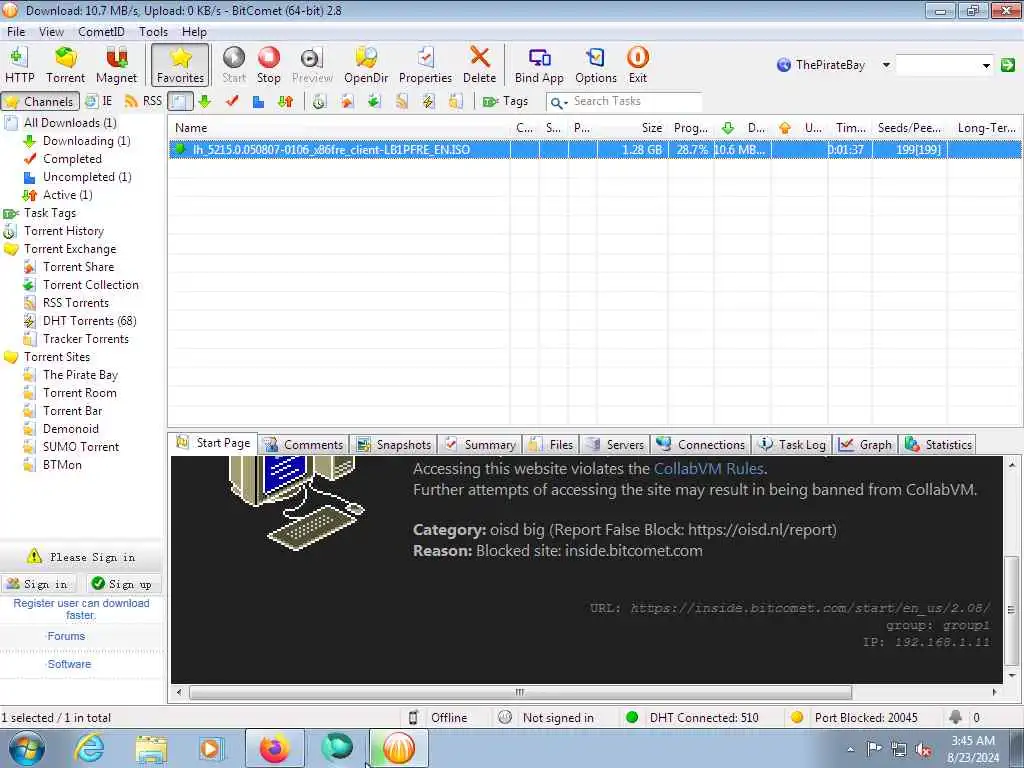Switch to the Statistics tab
This screenshot has width=1024, height=768.
pos(938,445)
